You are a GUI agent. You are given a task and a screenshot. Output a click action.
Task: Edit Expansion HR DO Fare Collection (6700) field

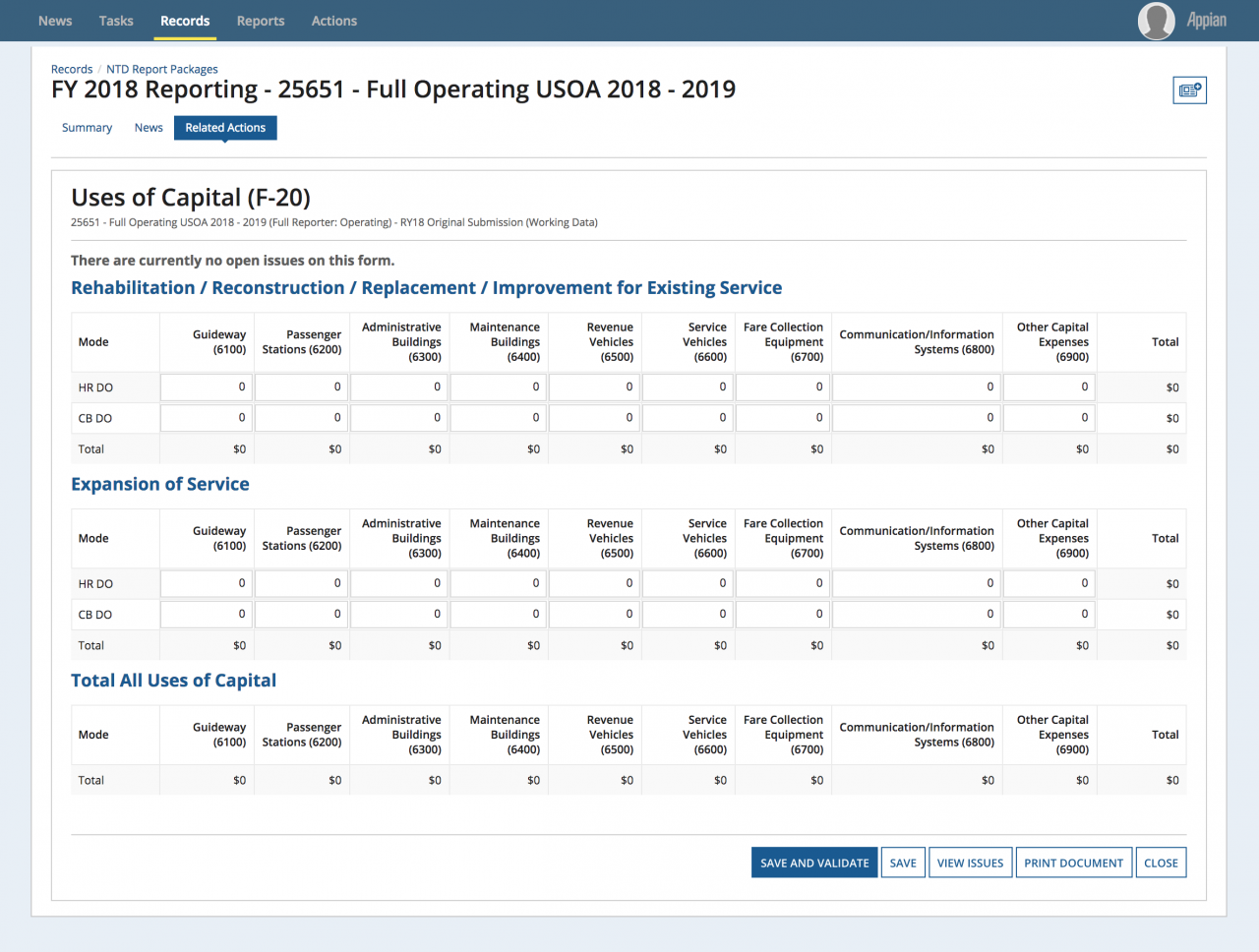click(783, 583)
